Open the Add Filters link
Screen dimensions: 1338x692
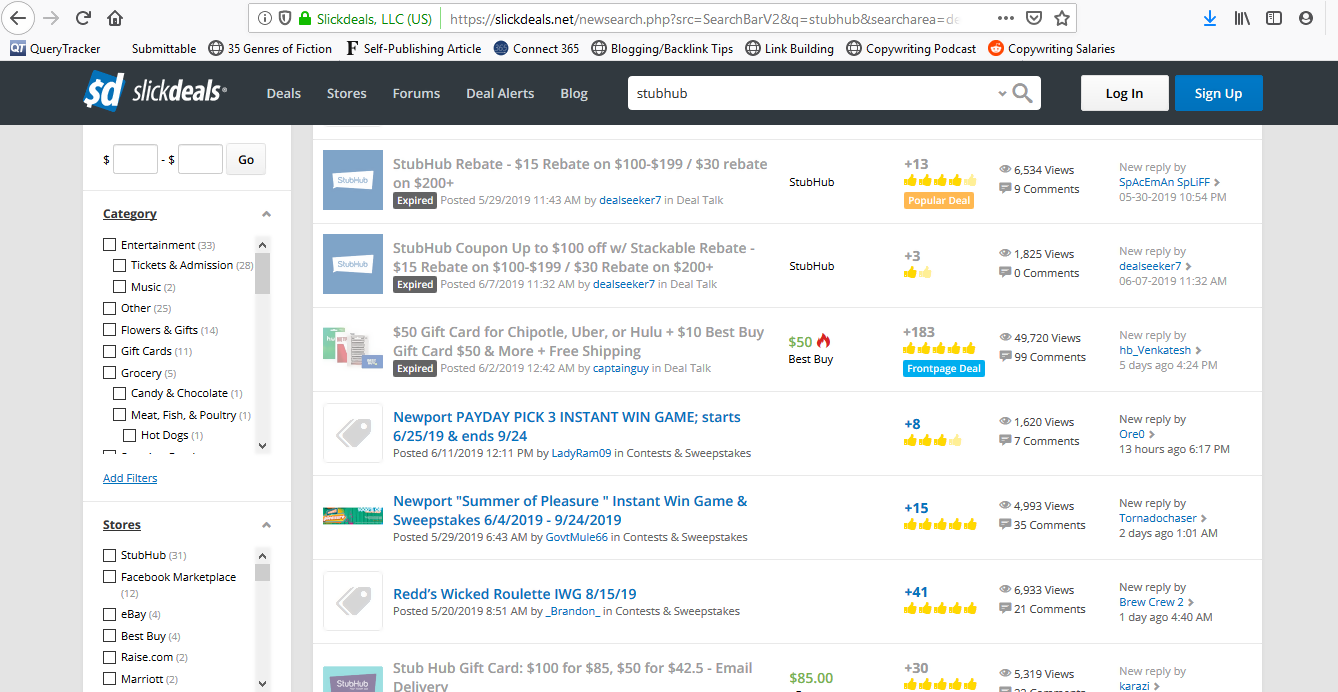[x=130, y=478]
